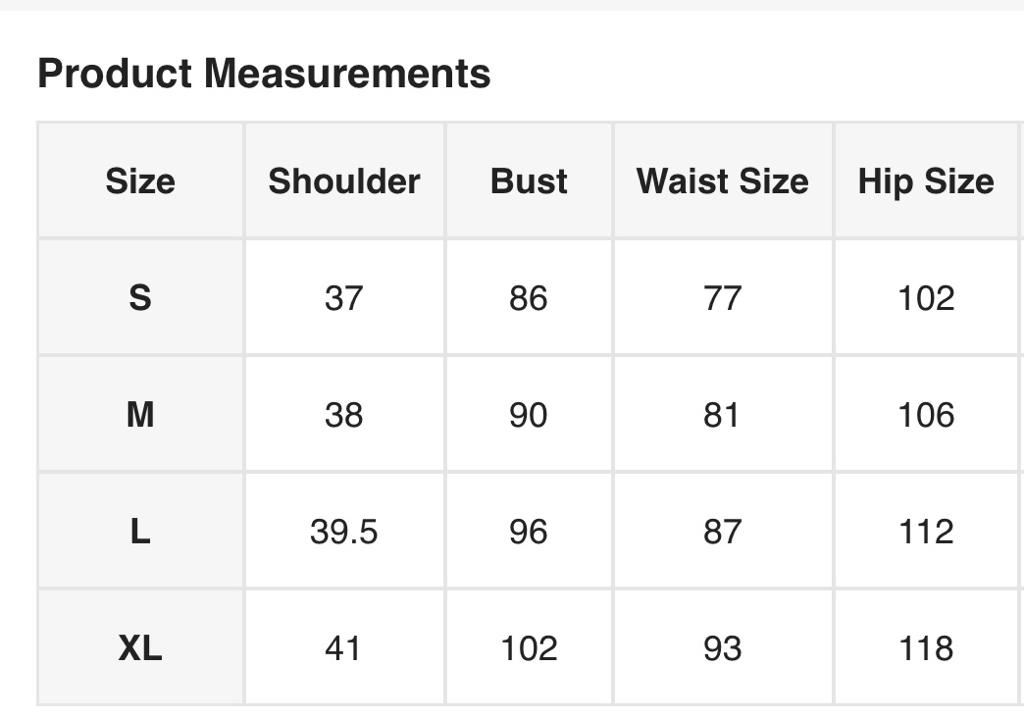Click the shoulder value 41 for XL
The height and width of the screenshot is (718, 1024).
(x=343, y=649)
